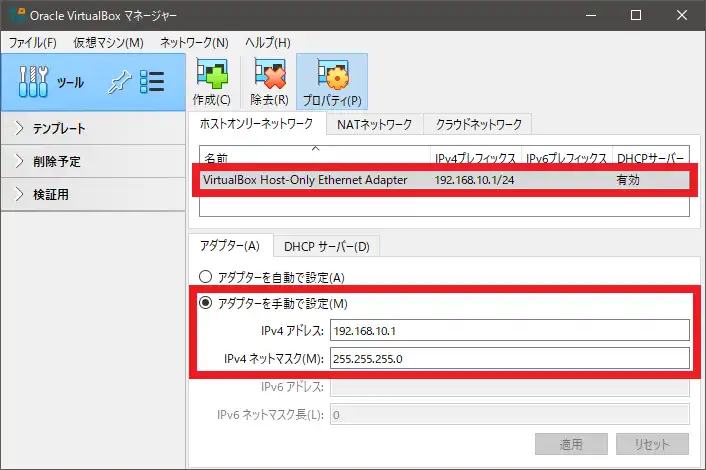Select automatic adapter configuration radio button
This screenshot has width=706, height=470.
click(x=205, y=276)
